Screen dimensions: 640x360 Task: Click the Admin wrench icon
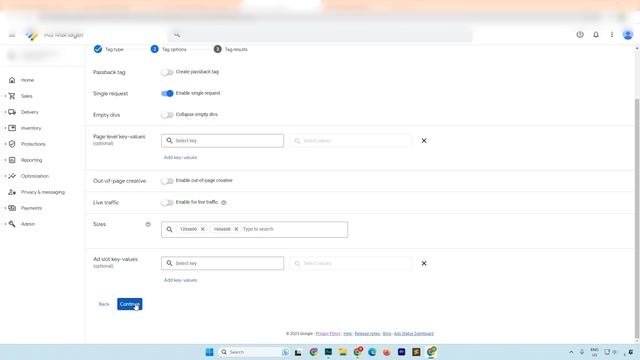click(x=12, y=224)
